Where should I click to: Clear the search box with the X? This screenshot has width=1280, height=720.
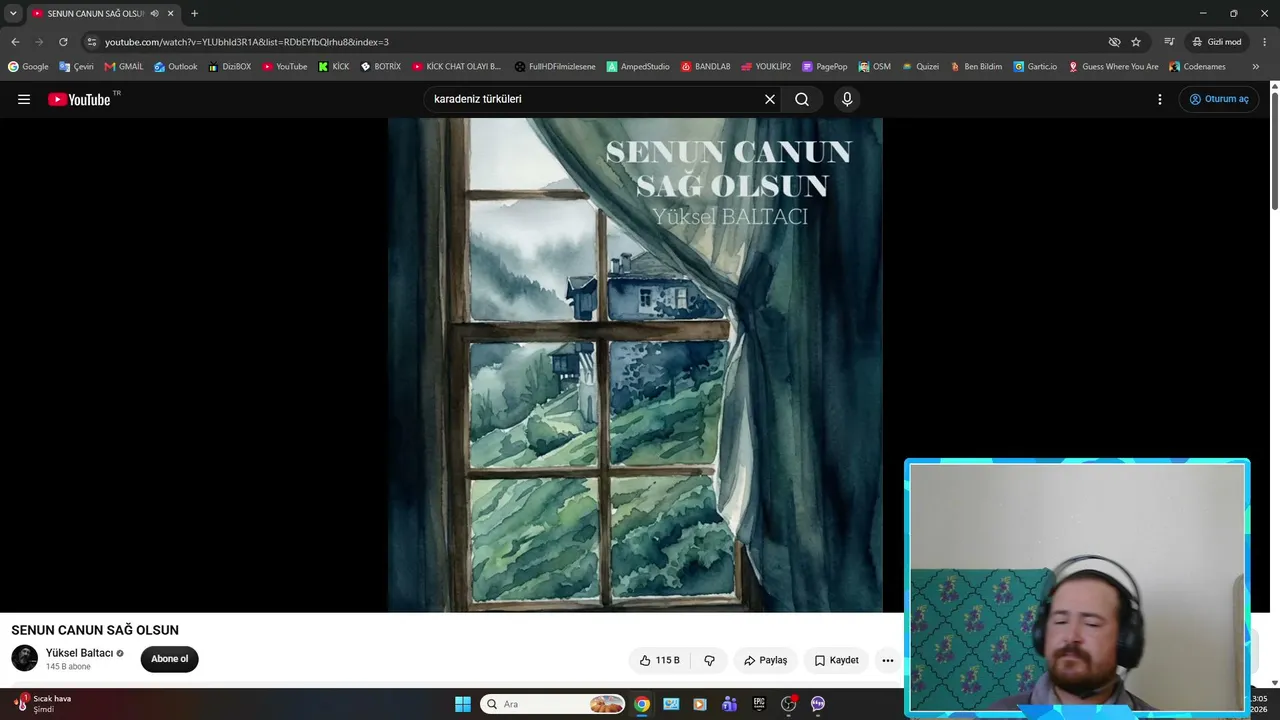770,99
